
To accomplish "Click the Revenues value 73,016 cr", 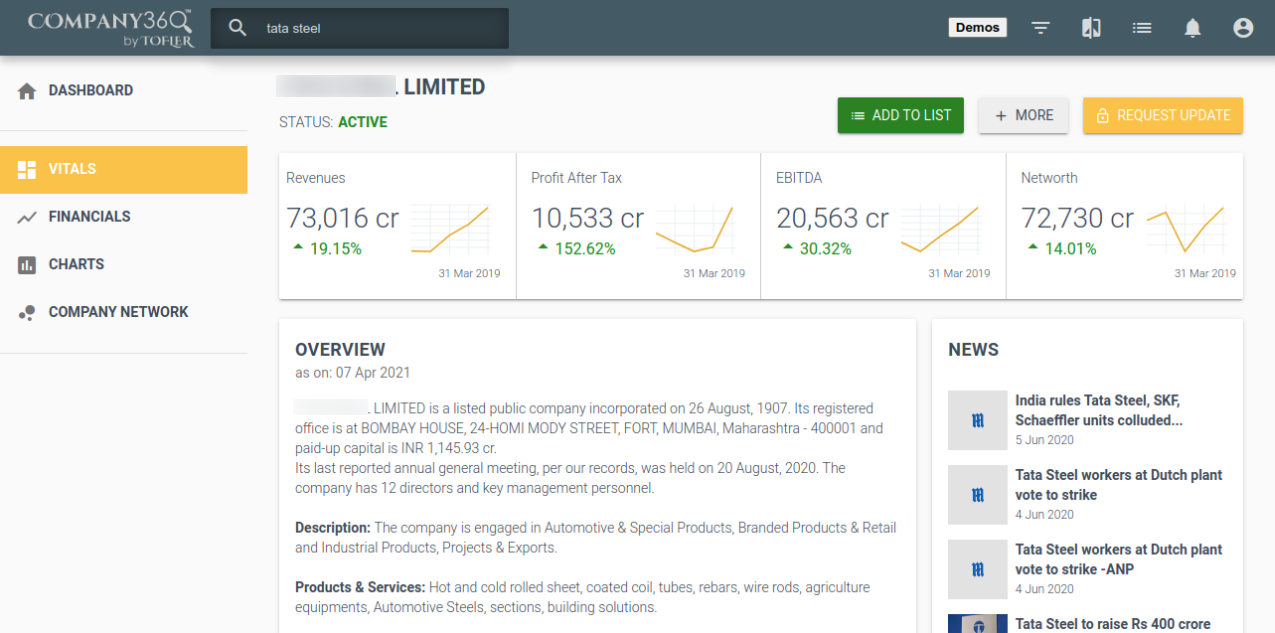I will (x=342, y=218).
